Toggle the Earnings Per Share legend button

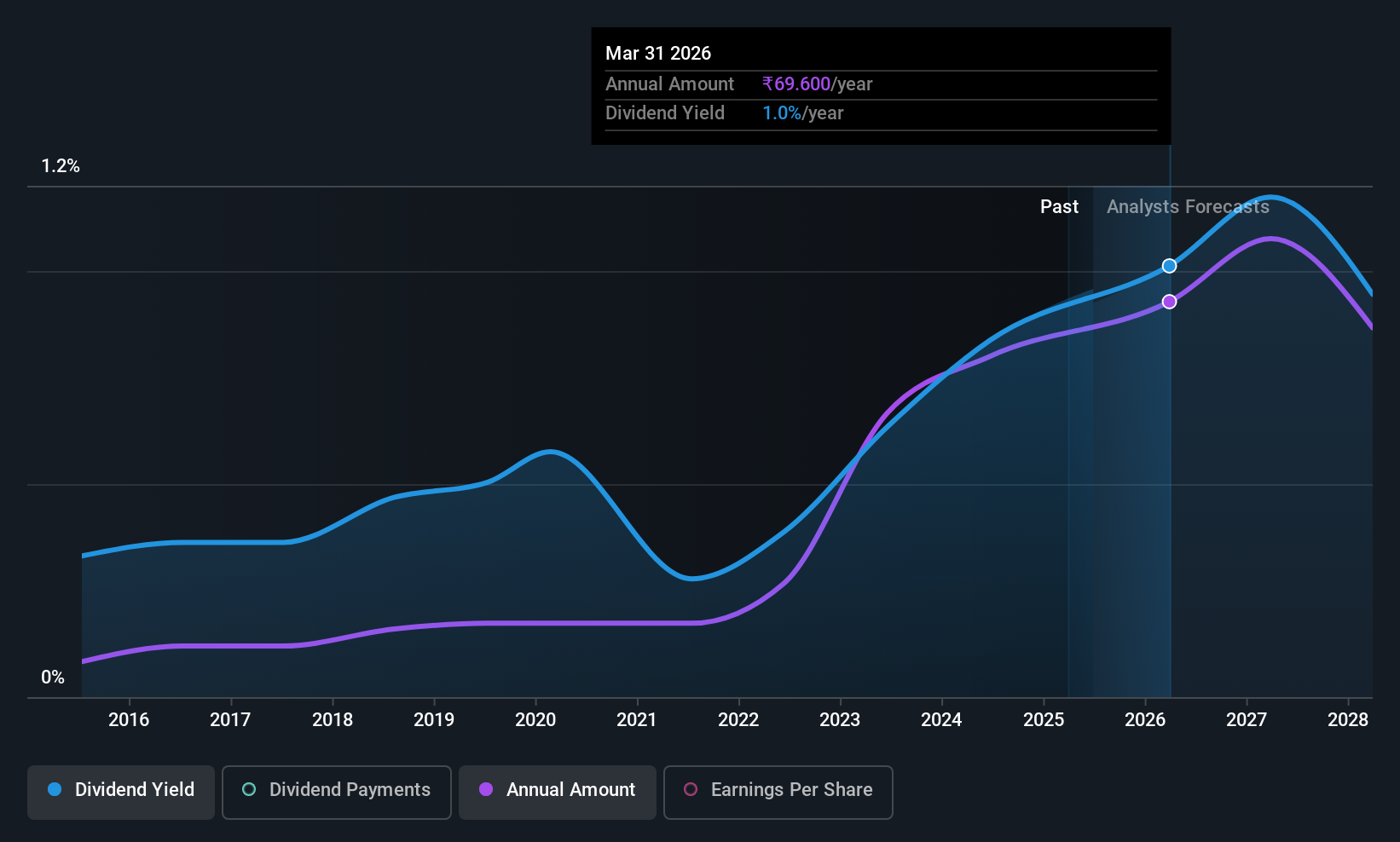778,792
